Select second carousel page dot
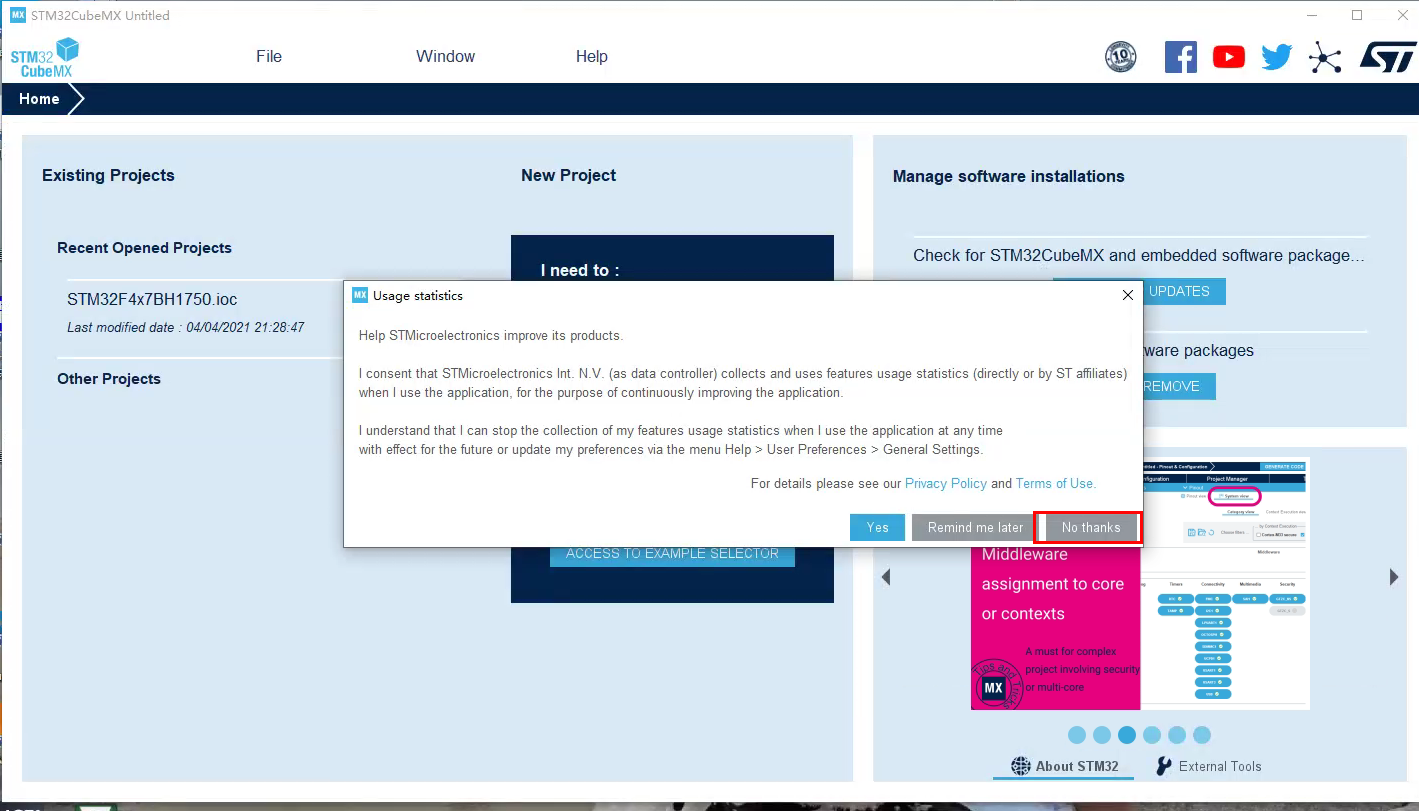The image size is (1419, 811). [1102, 735]
